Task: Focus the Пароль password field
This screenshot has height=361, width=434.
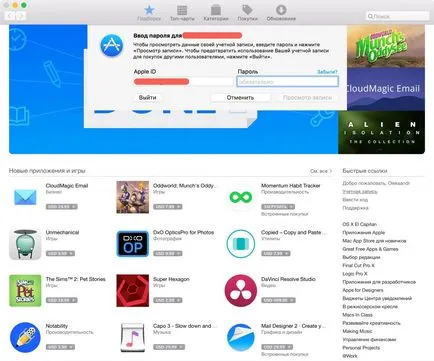Action: [x=287, y=81]
